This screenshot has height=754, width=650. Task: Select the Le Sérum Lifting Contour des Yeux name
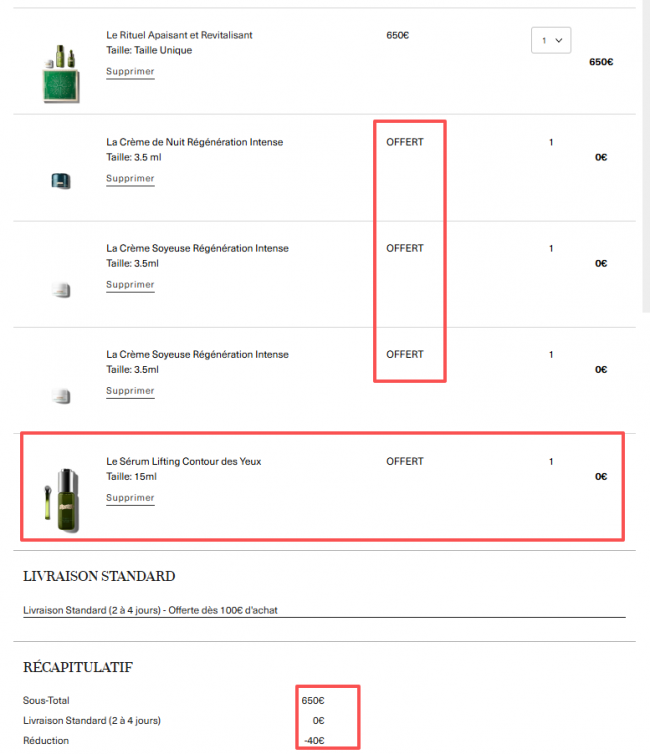click(184, 461)
